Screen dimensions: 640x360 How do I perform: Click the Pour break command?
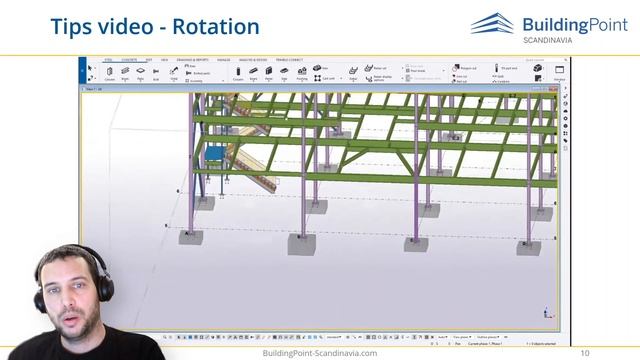pos(416,71)
